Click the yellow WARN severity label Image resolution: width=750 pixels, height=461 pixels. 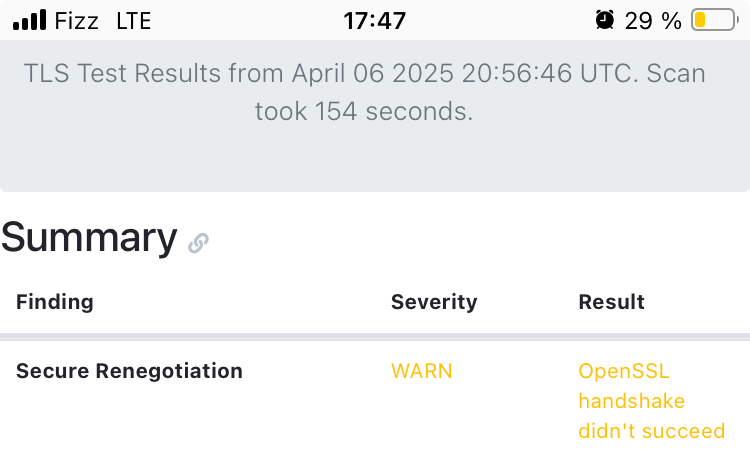[421, 371]
